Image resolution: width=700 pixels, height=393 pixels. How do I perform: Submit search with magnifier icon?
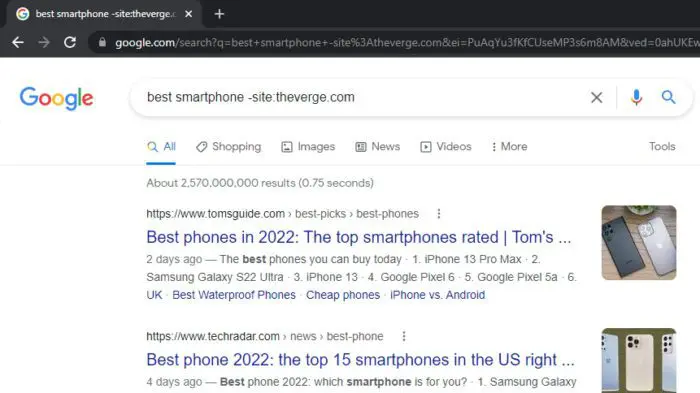(668, 97)
